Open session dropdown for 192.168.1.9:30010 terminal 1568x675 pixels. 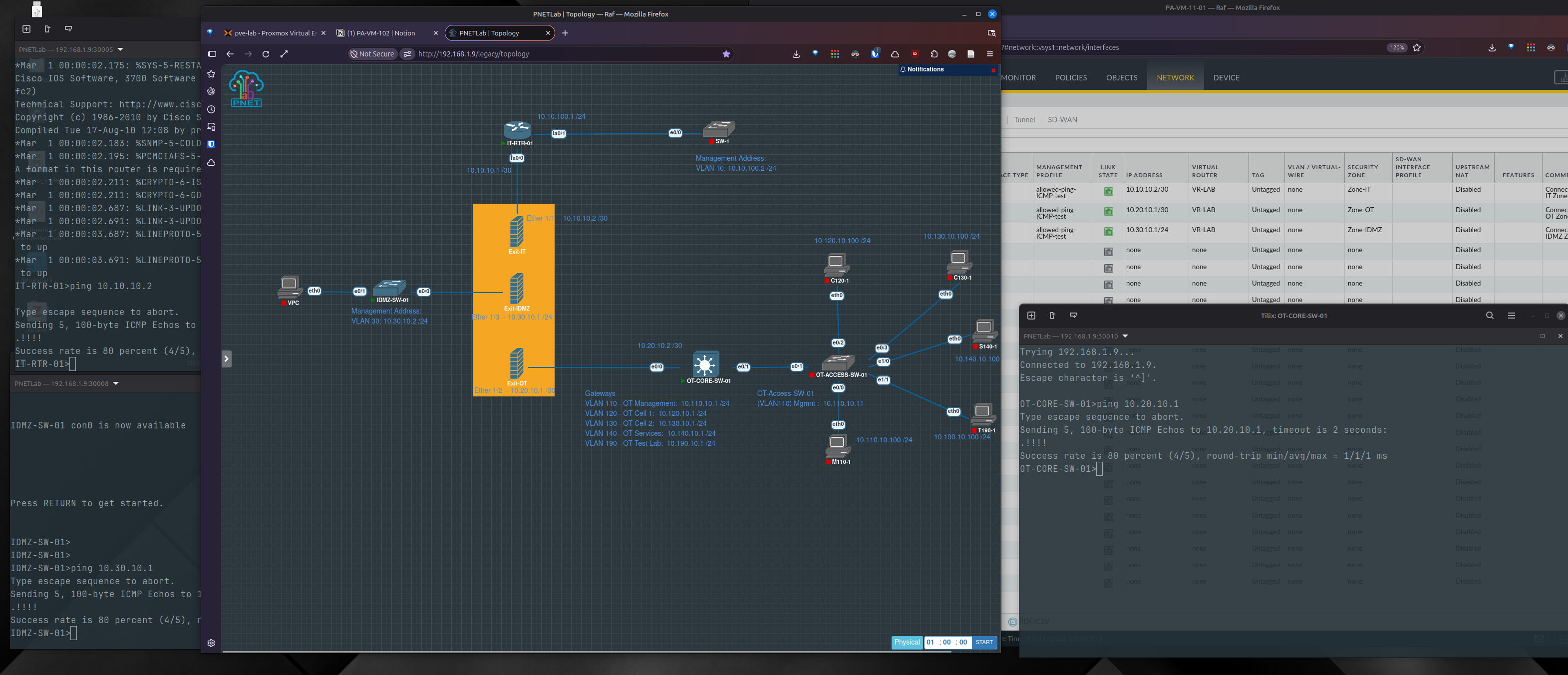1125,336
